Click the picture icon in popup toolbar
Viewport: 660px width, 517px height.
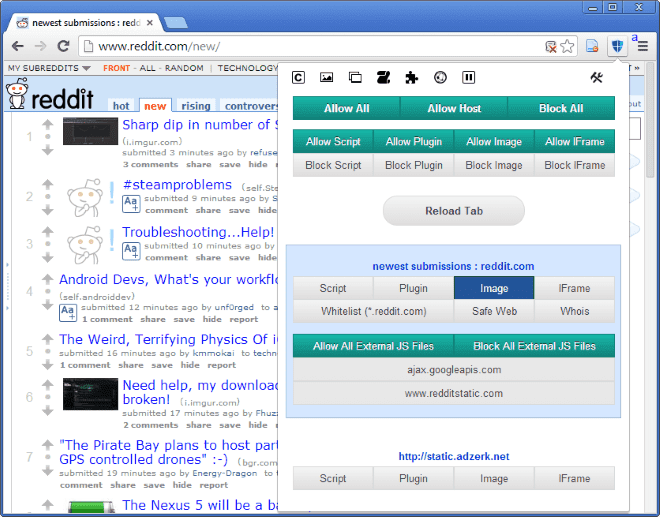pyautogui.click(x=326, y=77)
